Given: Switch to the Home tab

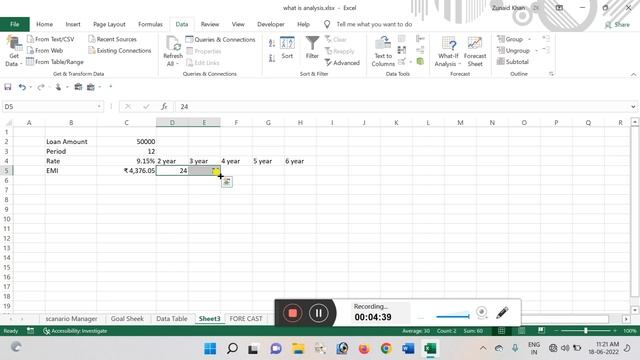Looking at the screenshot, I should coord(44,24).
